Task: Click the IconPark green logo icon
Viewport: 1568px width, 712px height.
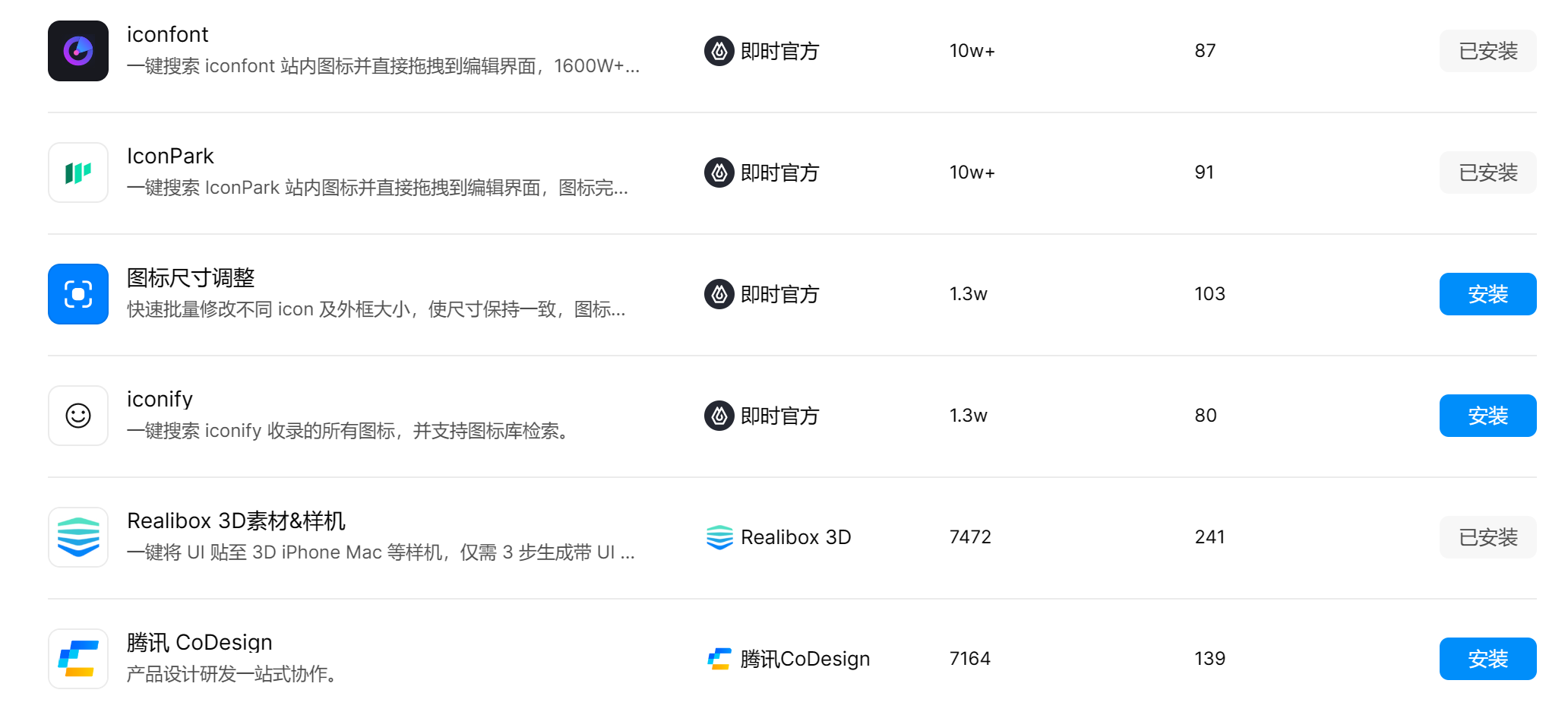Action: [78, 172]
